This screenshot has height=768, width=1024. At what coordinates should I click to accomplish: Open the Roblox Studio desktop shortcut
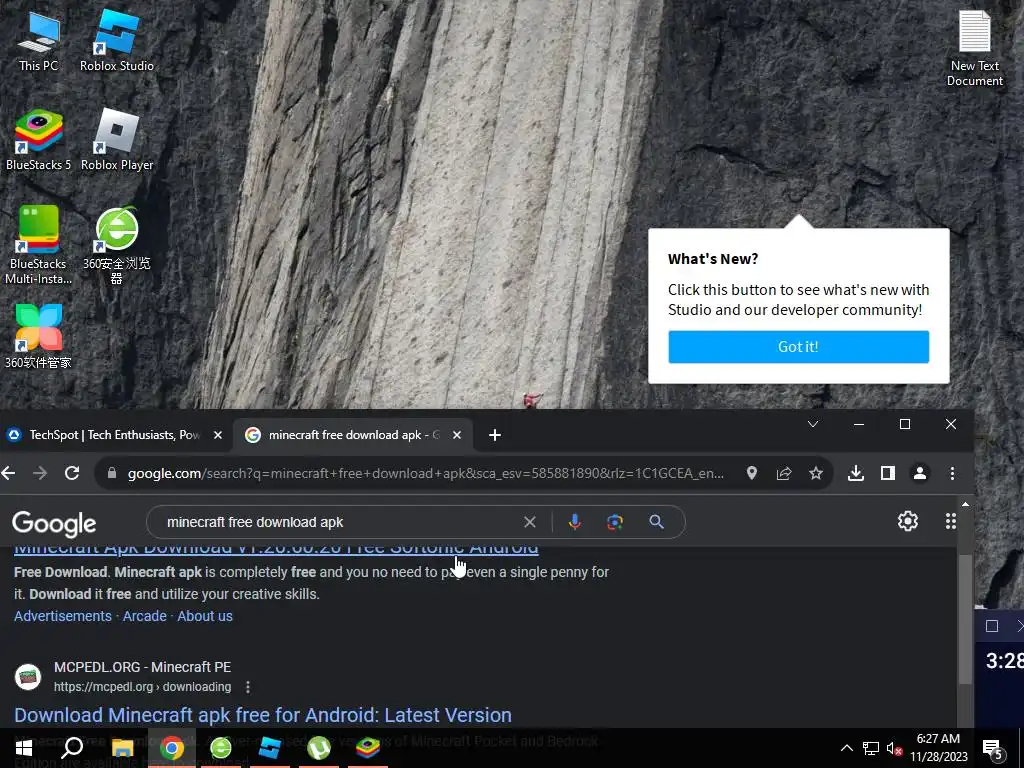117,40
